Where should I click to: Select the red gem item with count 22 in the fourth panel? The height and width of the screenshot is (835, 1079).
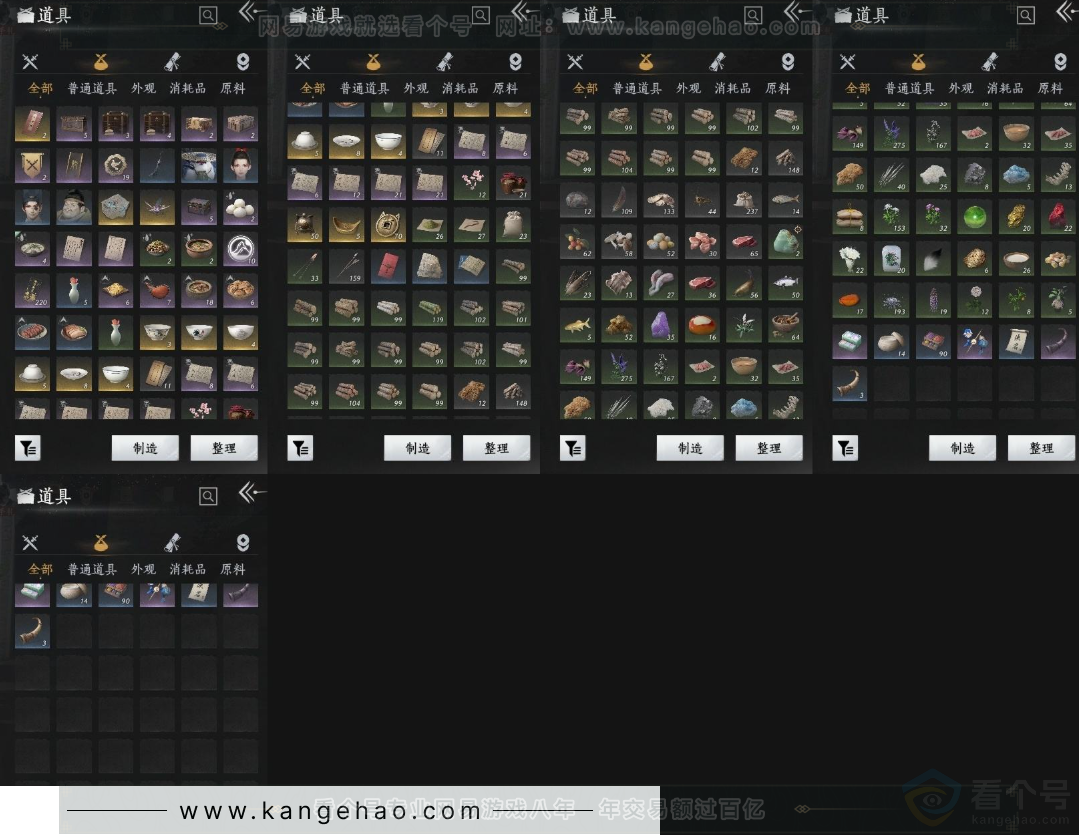(x=1058, y=217)
